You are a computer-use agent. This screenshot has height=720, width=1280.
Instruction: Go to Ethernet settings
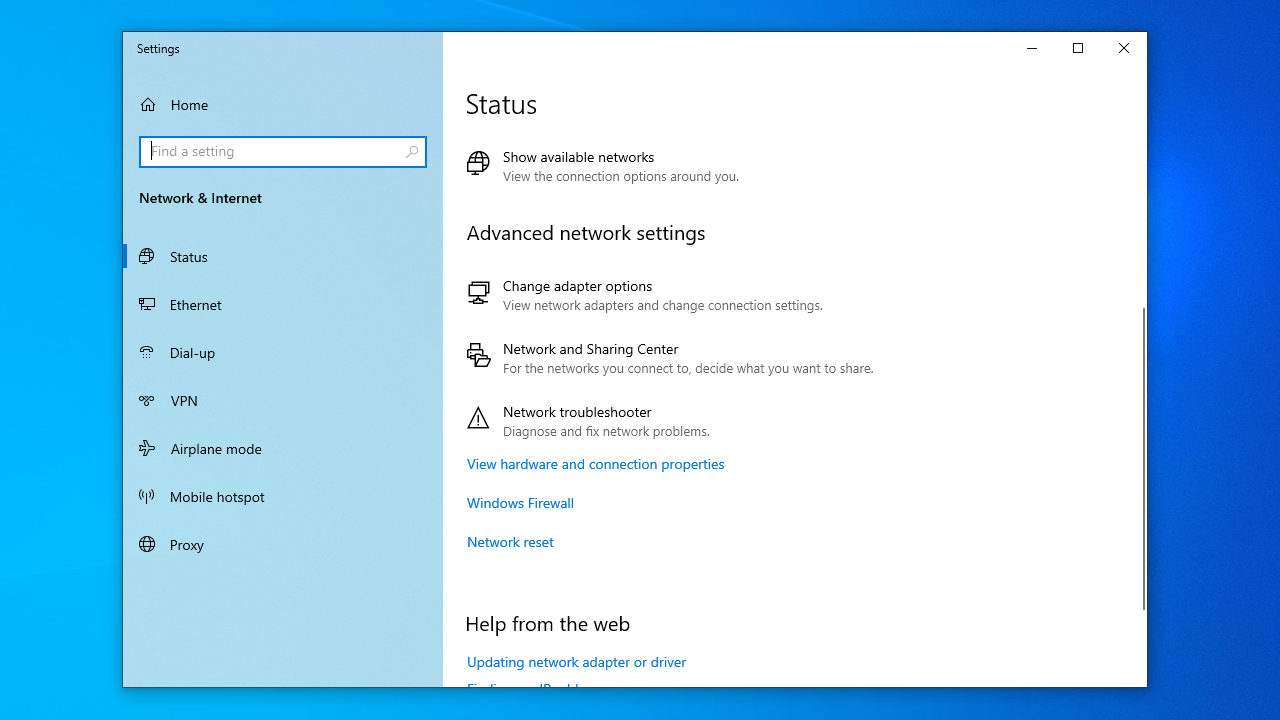(x=283, y=305)
